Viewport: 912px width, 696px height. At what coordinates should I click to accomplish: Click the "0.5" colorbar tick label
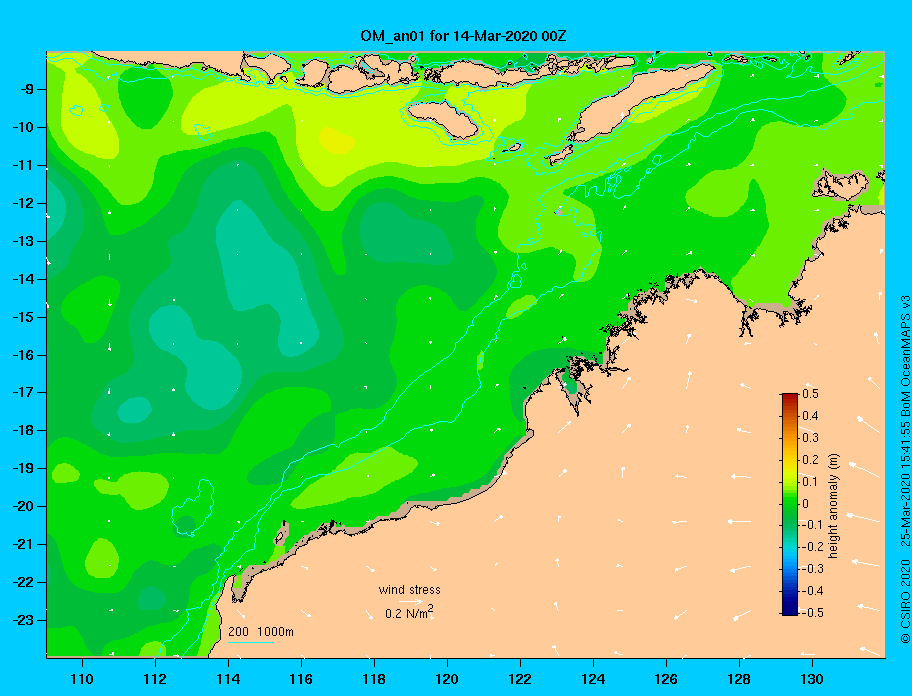(810, 394)
